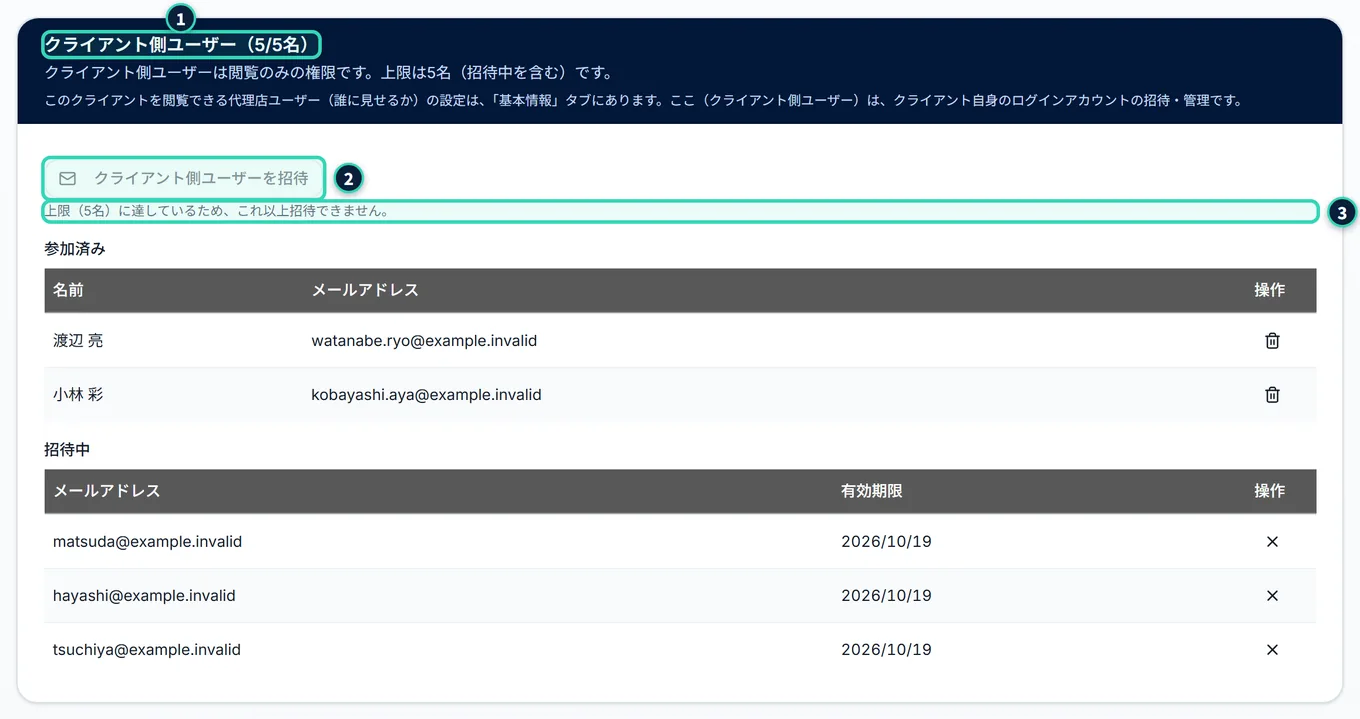Click 操作 header in 参加済み table
This screenshot has height=719, width=1360.
tap(1270, 290)
